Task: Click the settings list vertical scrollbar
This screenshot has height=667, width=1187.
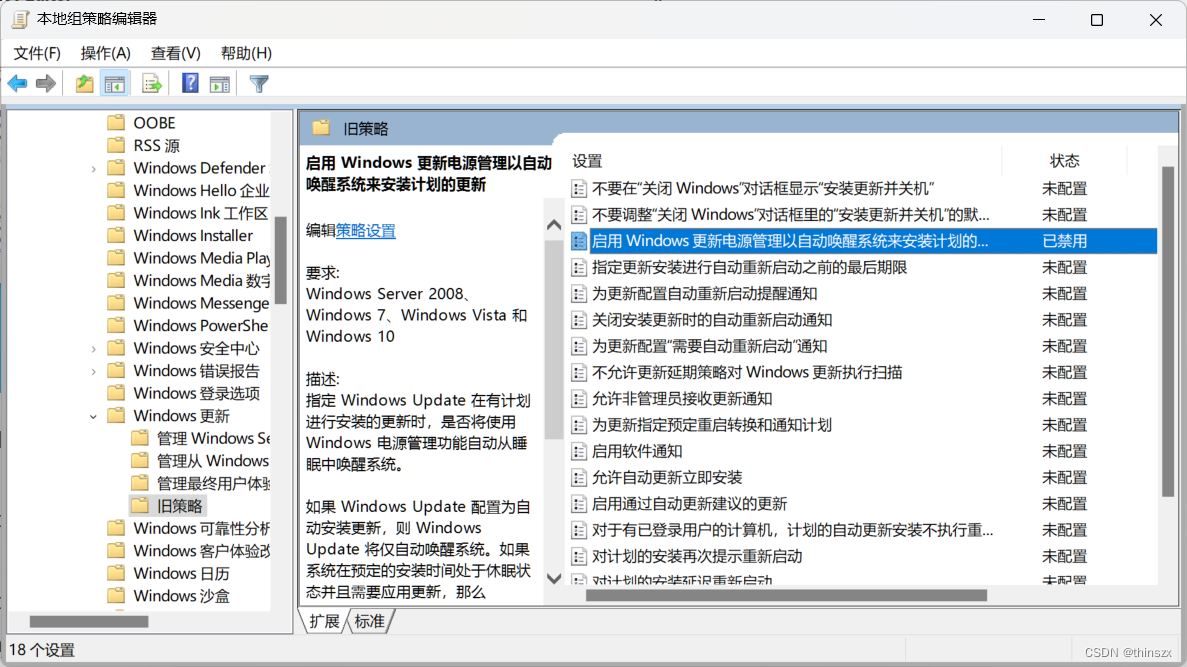Action: click(1168, 331)
